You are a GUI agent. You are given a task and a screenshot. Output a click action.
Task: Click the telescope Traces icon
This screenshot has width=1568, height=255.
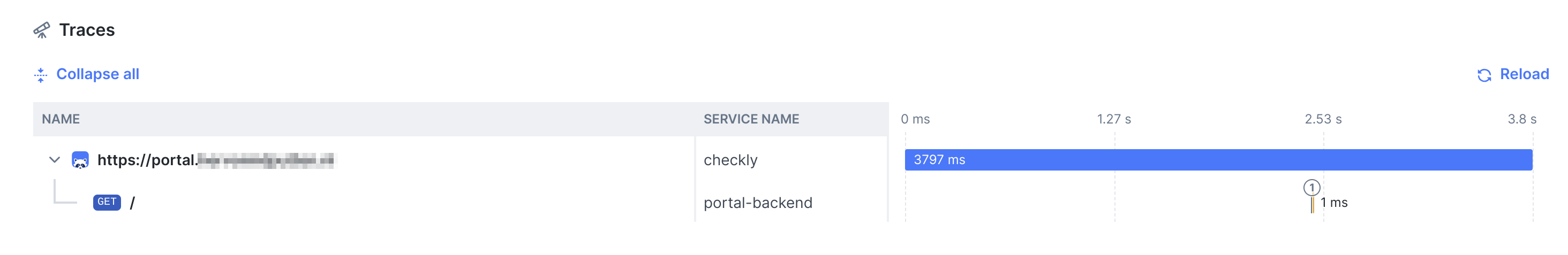click(x=41, y=30)
